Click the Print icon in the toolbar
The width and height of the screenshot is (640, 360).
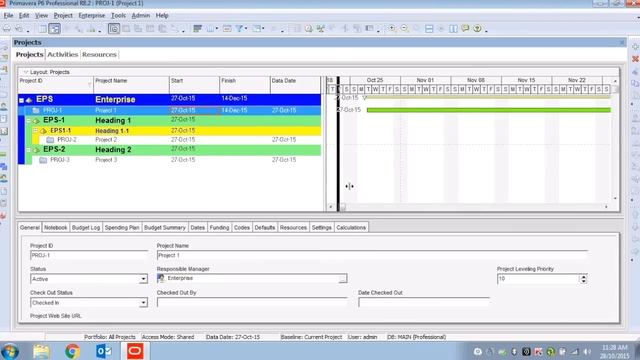coord(7,29)
